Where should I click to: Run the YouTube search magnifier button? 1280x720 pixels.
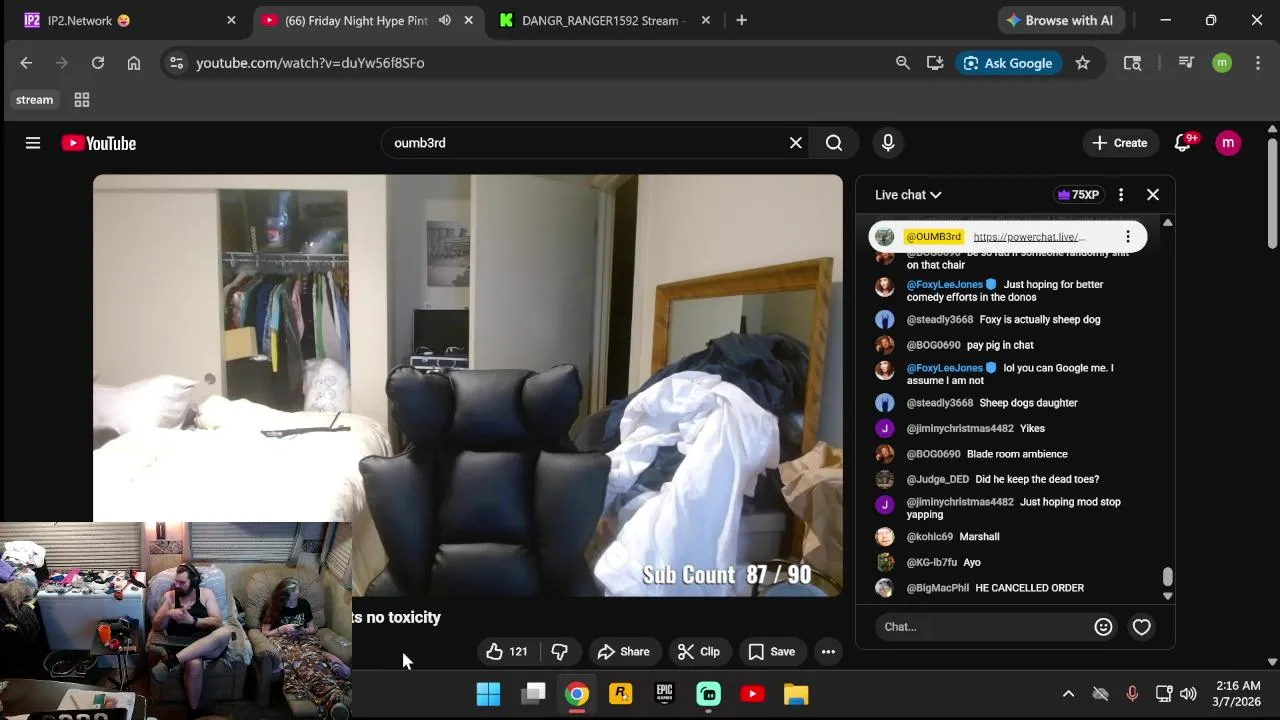[834, 143]
